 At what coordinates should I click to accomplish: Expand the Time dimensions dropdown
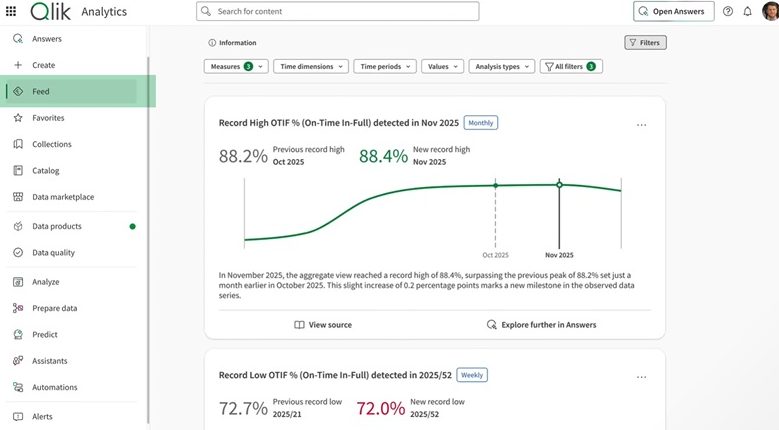311,67
